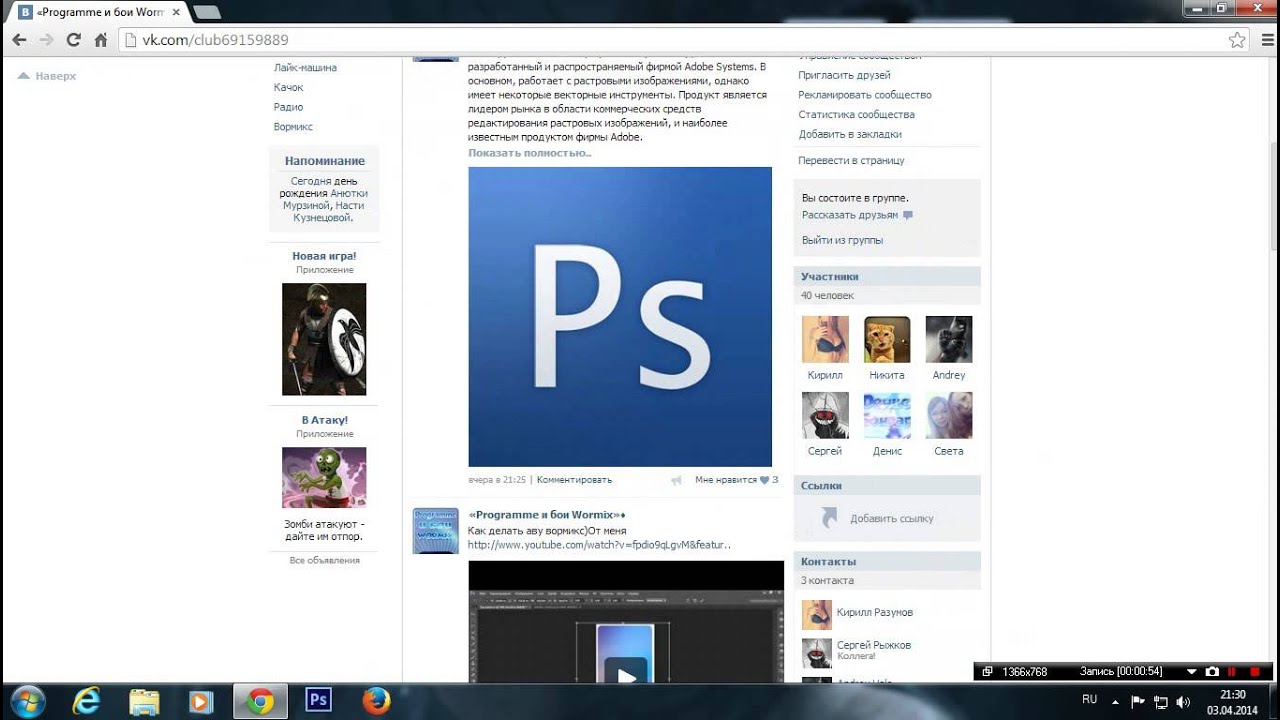Click Перевести в страницу
Viewport: 1280px width, 720px height.
click(x=851, y=160)
